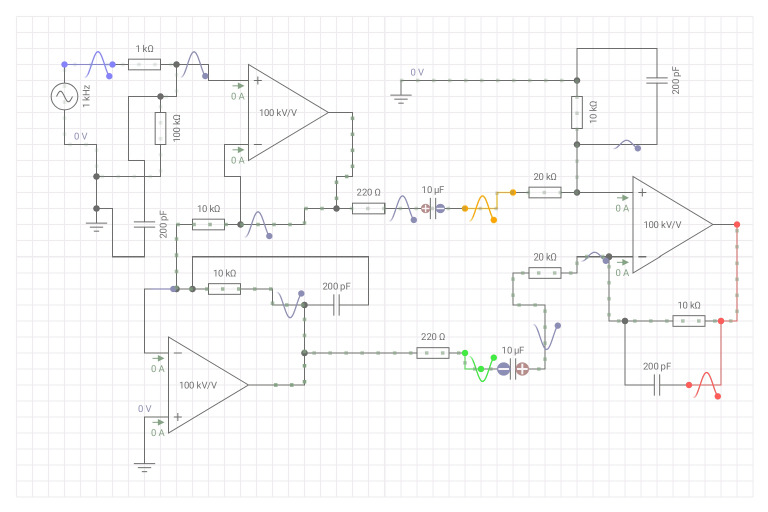Screen dimensions: 768x512
Task: Click the '100 kV/V' gain label on the bottom op-amp
Action: pyautogui.click(x=198, y=385)
